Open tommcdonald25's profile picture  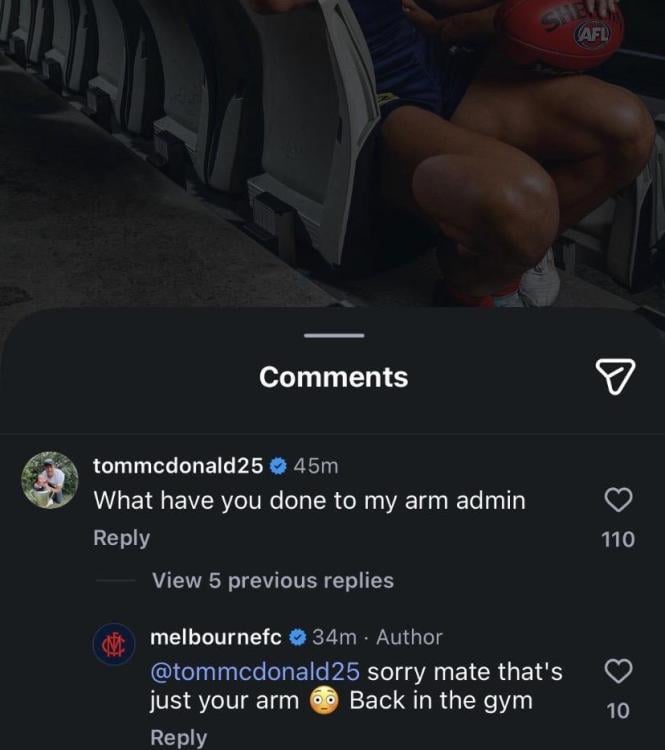click(50, 481)
